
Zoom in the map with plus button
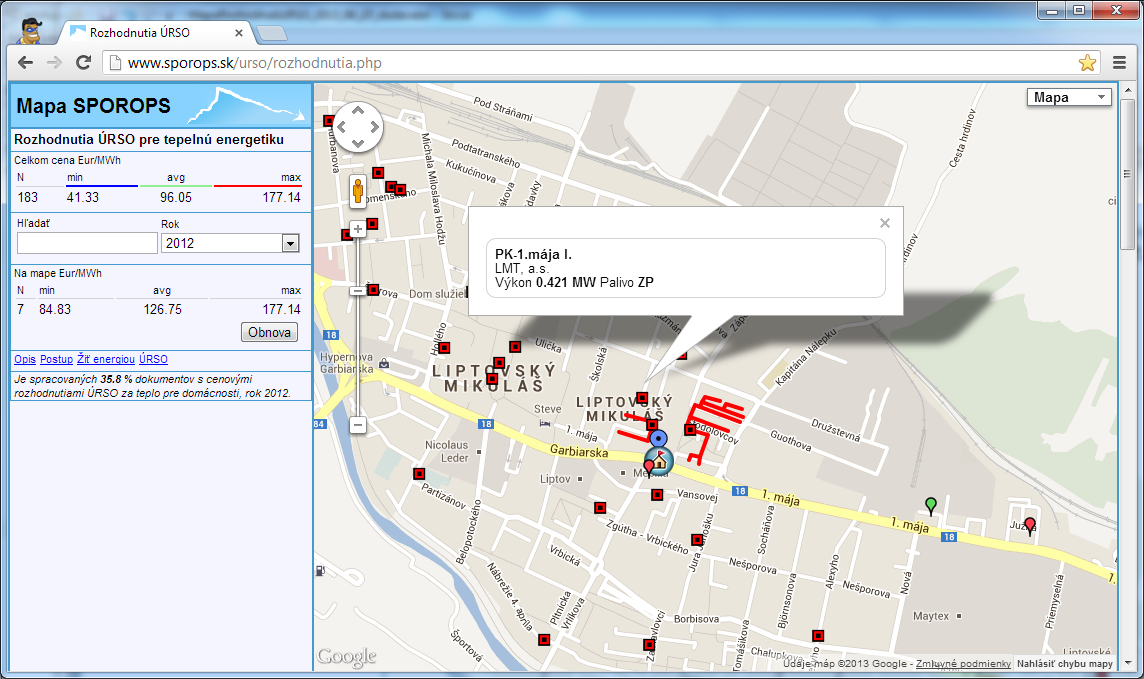click(358, 229)
